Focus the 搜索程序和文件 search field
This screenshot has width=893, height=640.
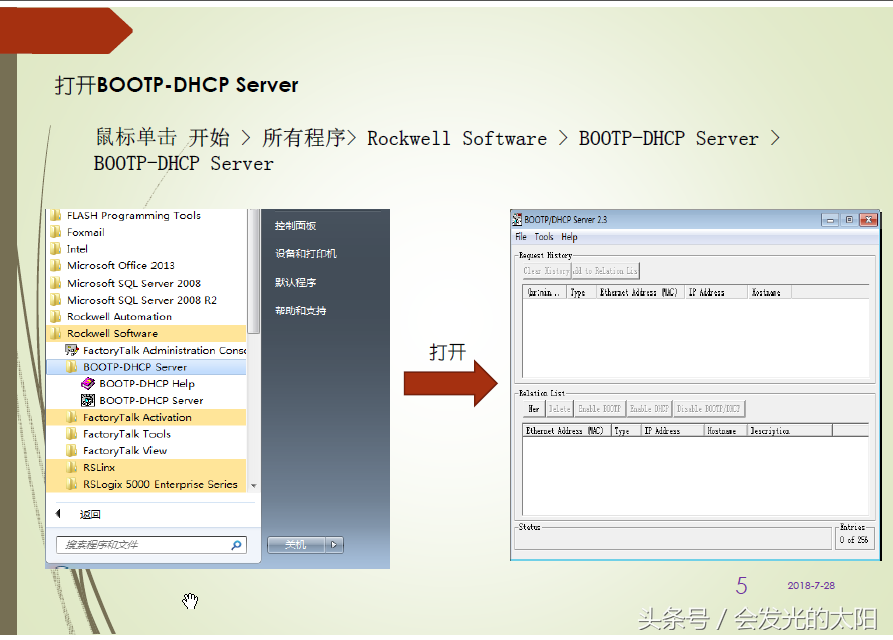coord(151,545)
